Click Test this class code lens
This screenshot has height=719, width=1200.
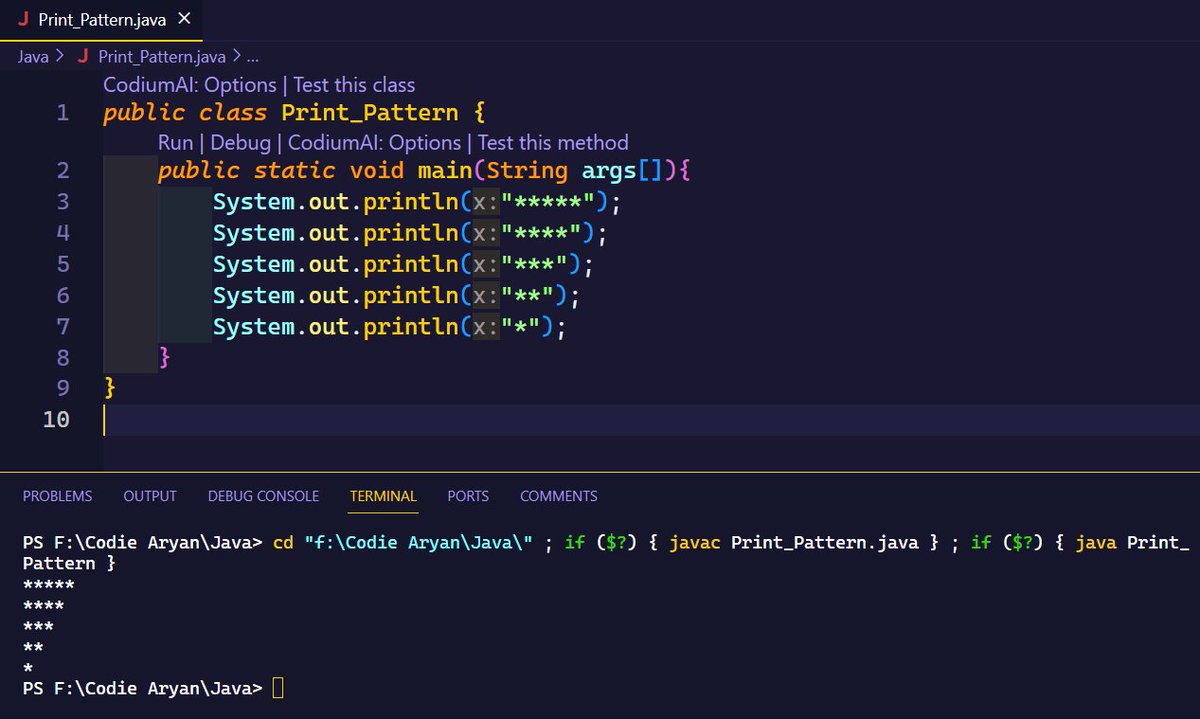coord(354,85)
